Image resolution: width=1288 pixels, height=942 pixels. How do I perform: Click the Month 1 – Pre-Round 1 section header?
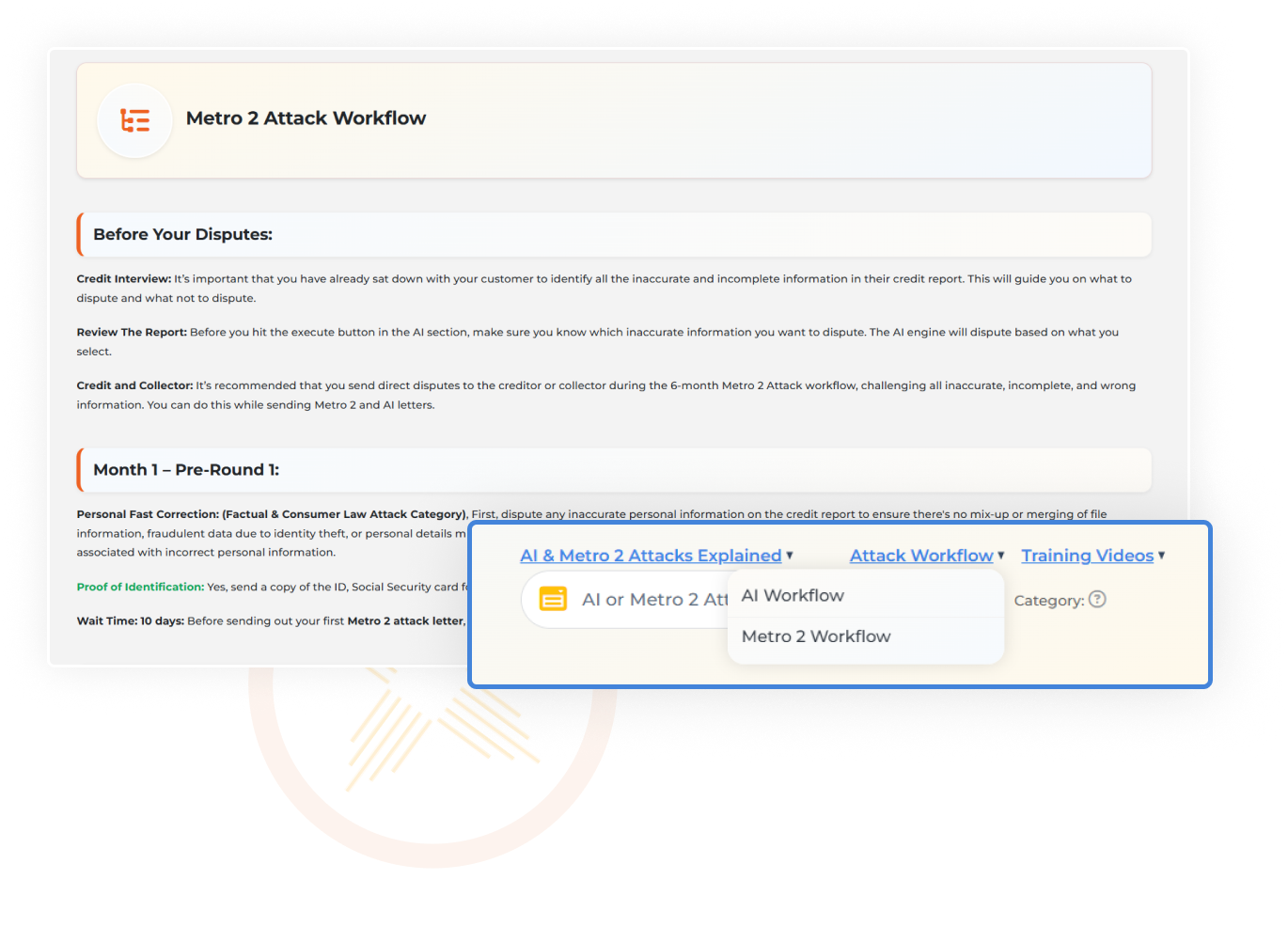click(186, 470)
